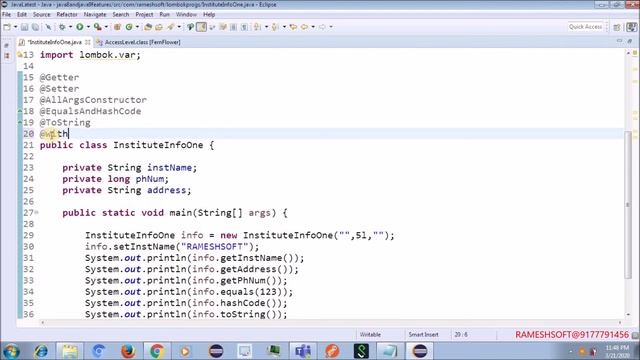Viewport: 640px width, 360px height.
Task: Click the New Java Package icon
Action: (117, 27)
